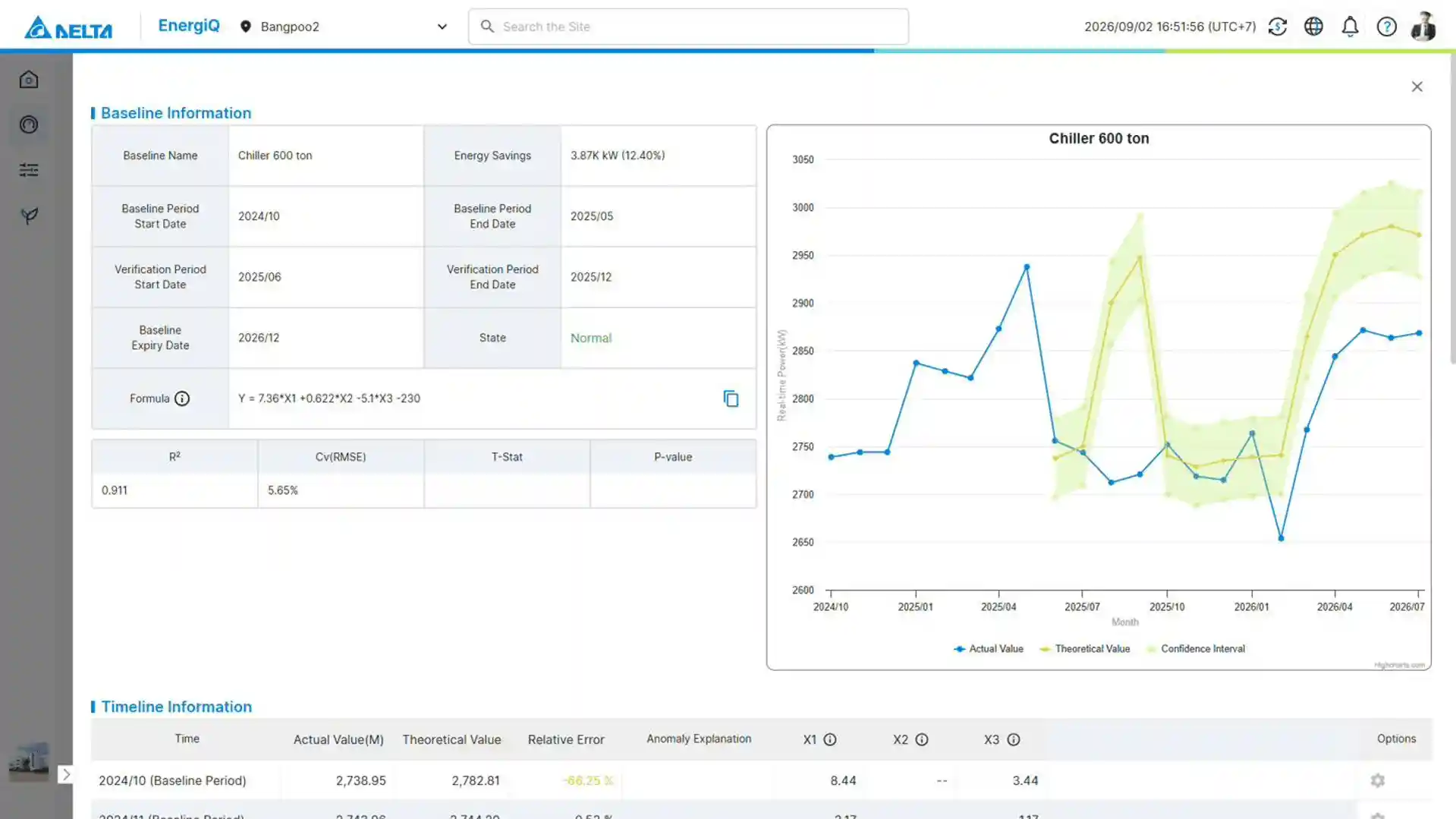Close the baseline detail panel
The height and width of the screenshot is (819, 1456).
tap(1417, 87)
